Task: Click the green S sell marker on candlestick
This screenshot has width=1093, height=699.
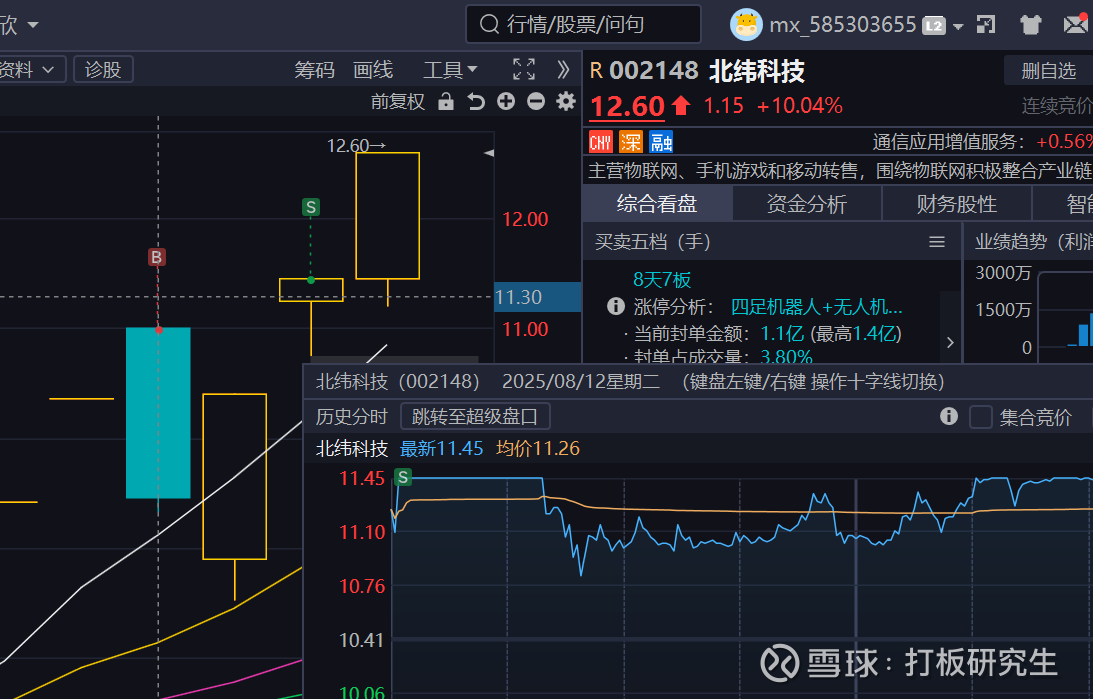Action: click(x=311, y=207)
